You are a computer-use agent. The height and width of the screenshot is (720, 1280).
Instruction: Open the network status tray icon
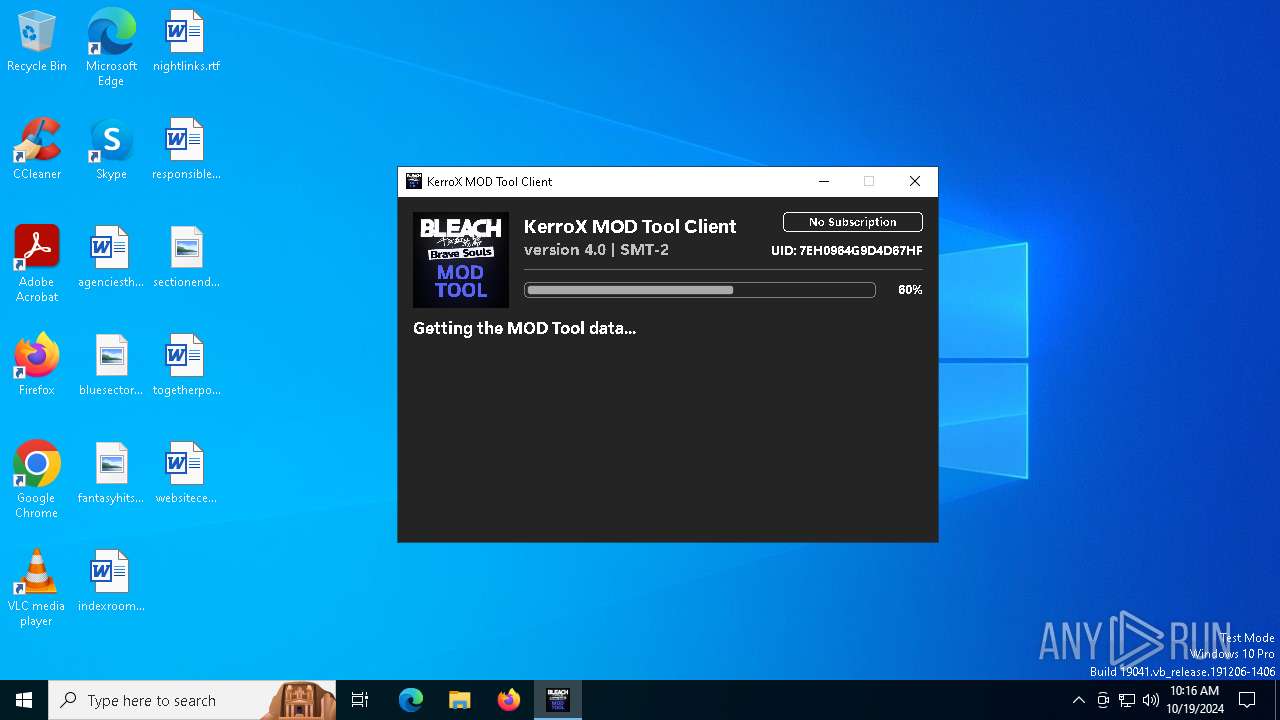(x=1127, y=700)
